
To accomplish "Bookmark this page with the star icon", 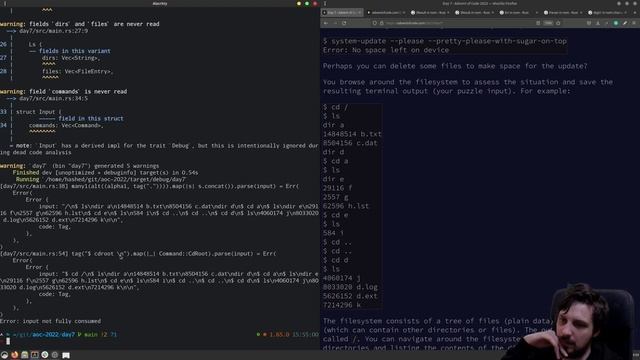I will [558, 23].
